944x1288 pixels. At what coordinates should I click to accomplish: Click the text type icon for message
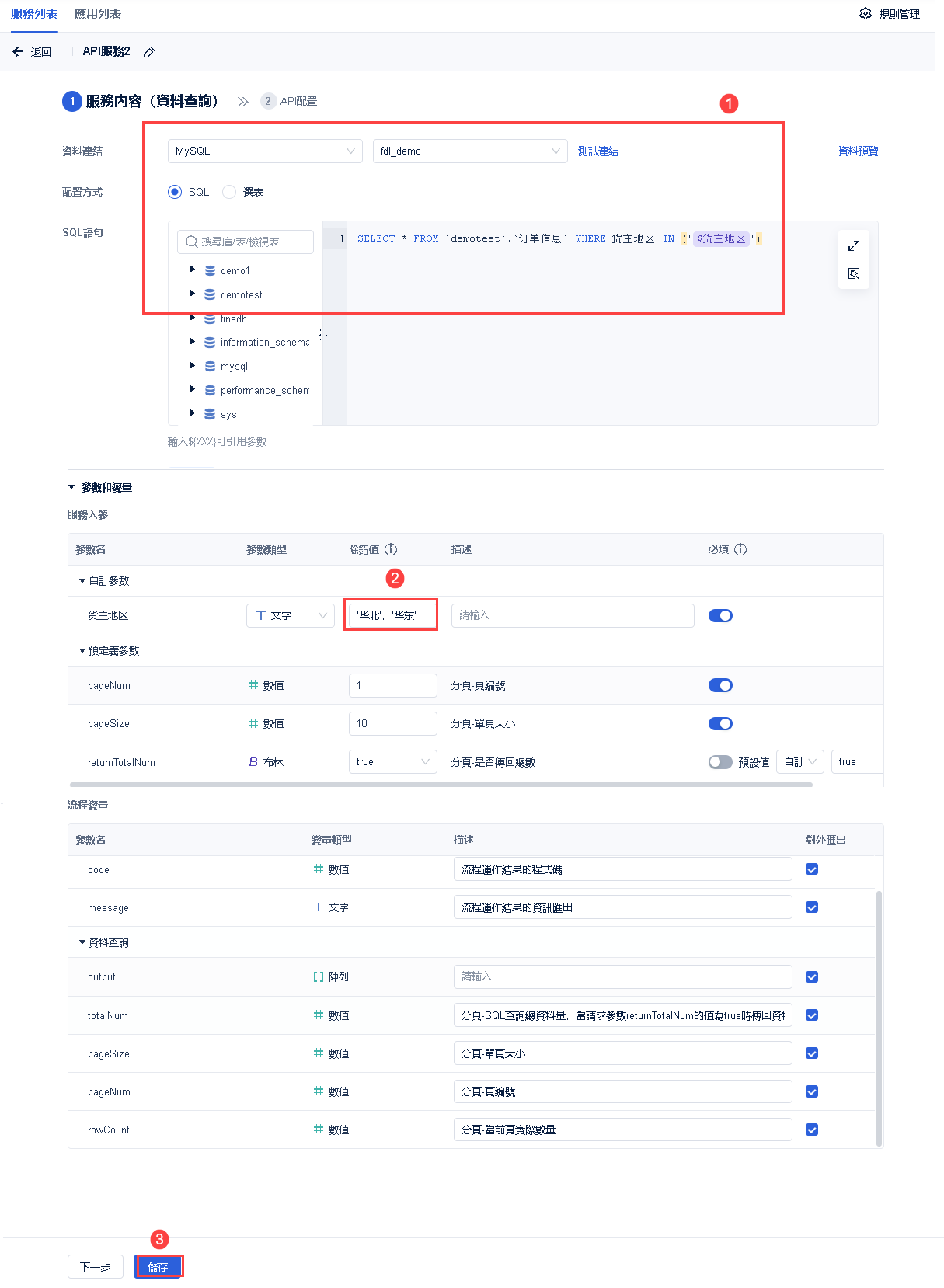318,907
